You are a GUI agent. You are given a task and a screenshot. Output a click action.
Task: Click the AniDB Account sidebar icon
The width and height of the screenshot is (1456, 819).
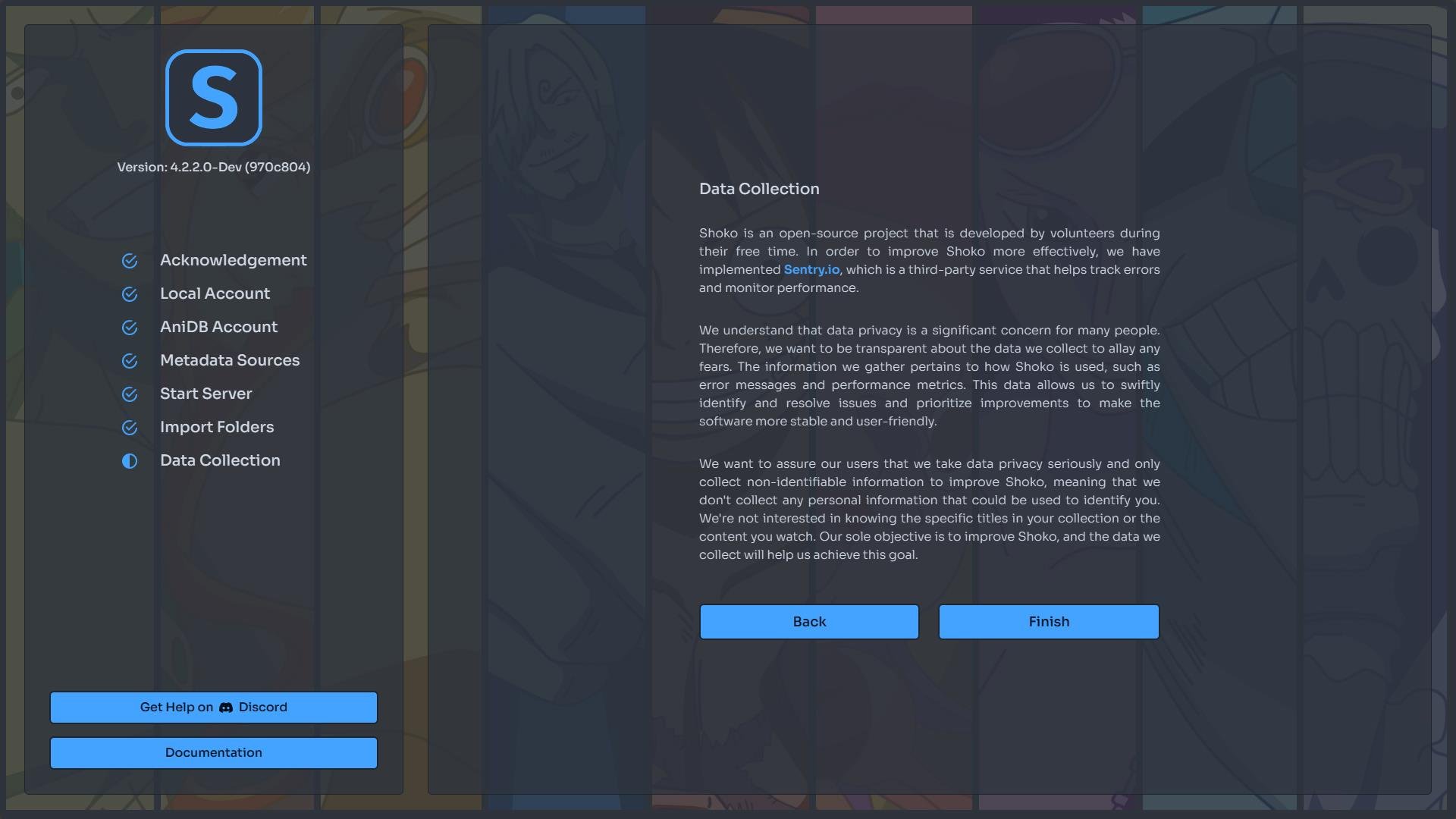[x=129, y=327]
